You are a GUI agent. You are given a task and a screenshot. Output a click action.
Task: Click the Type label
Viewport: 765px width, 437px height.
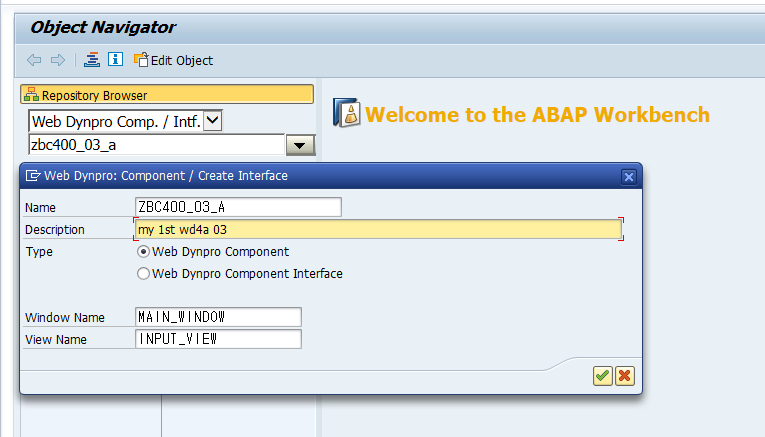pyautogui.click(x=39, y=252)
